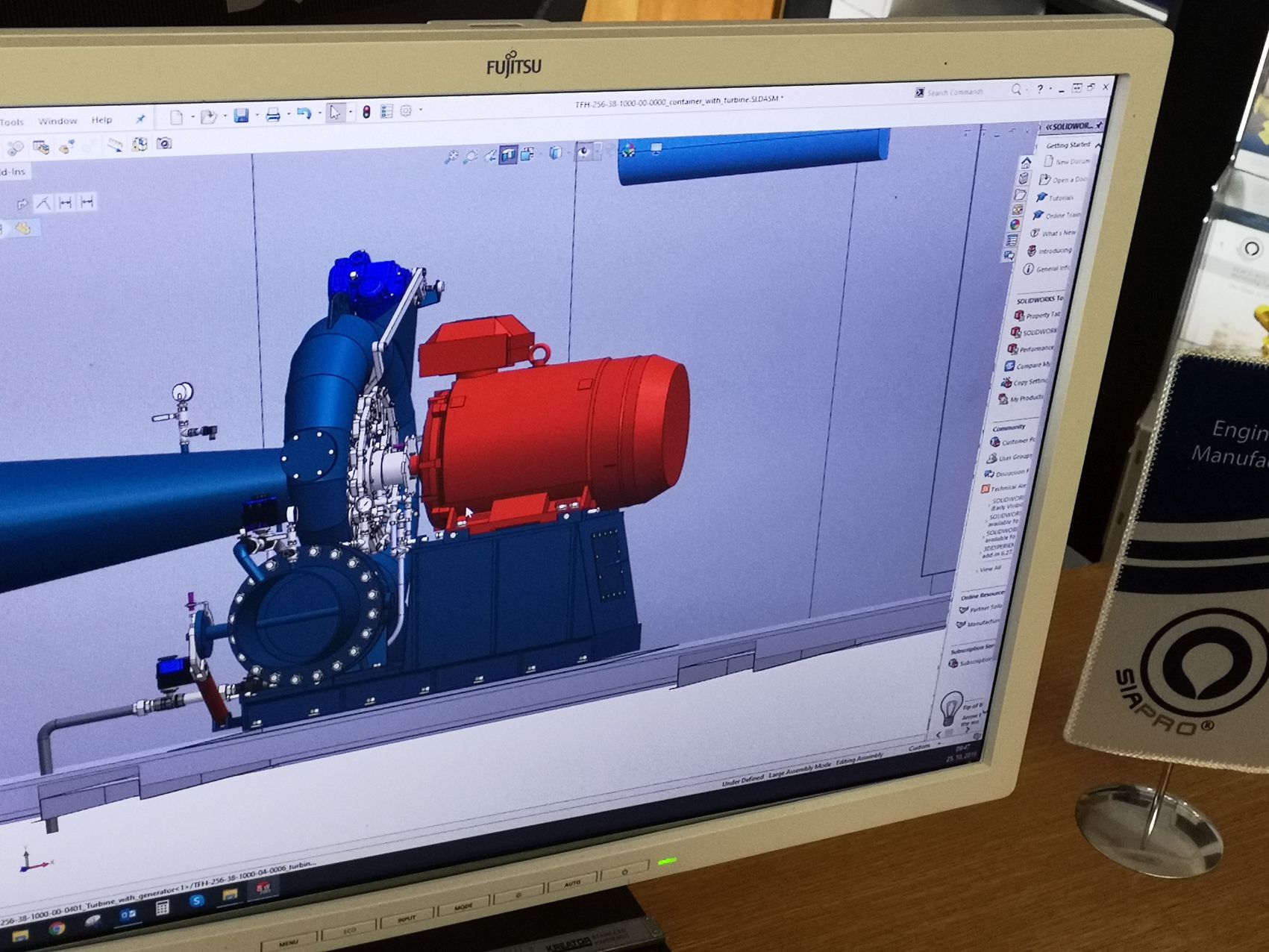Expand the Open file dropdown arrow

click(x=225, y=116)
